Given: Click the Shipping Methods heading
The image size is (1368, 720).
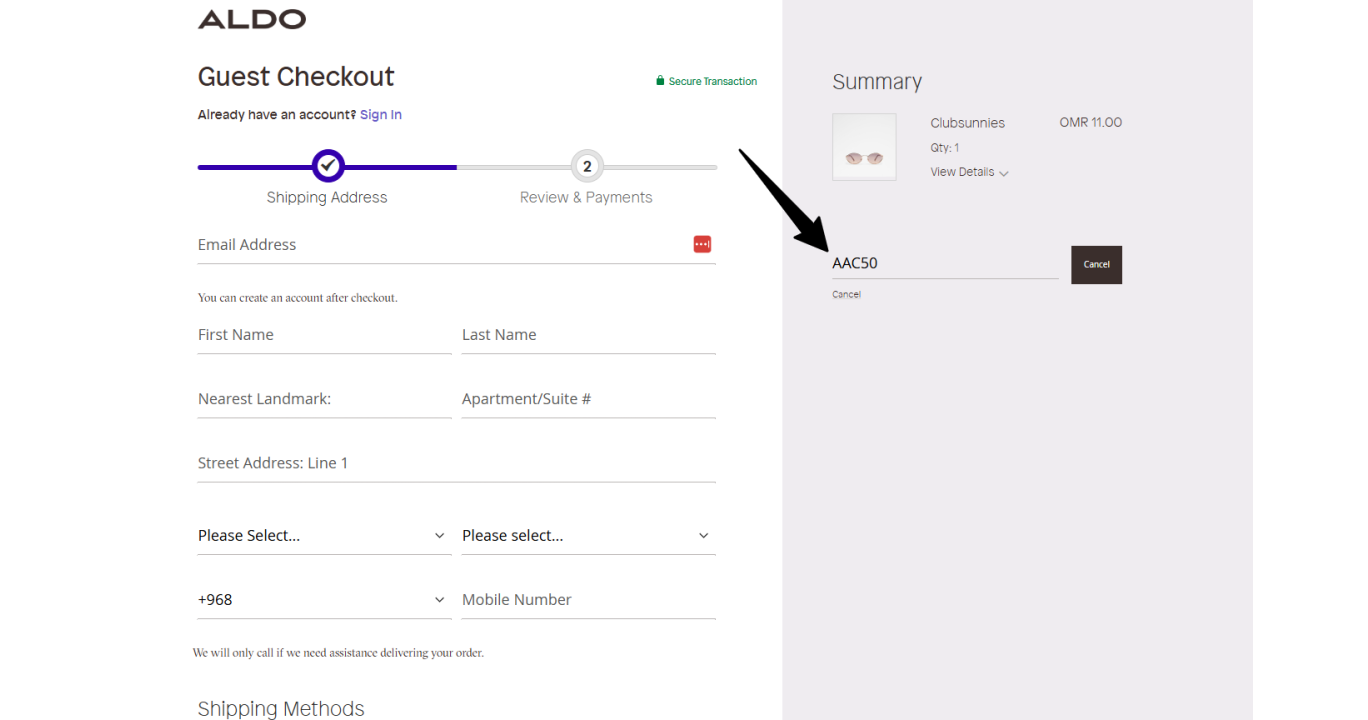Looking at the screenshot, I should point(281,708).
